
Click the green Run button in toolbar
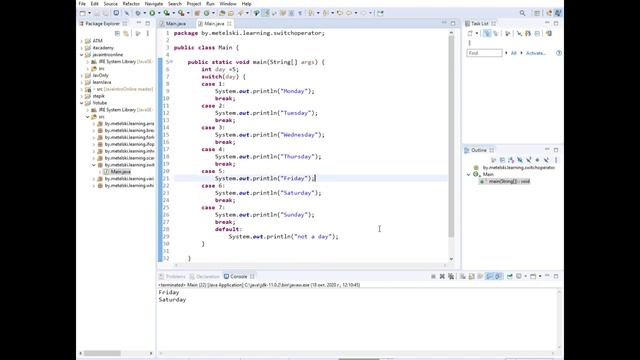click(x=152, y=13)
